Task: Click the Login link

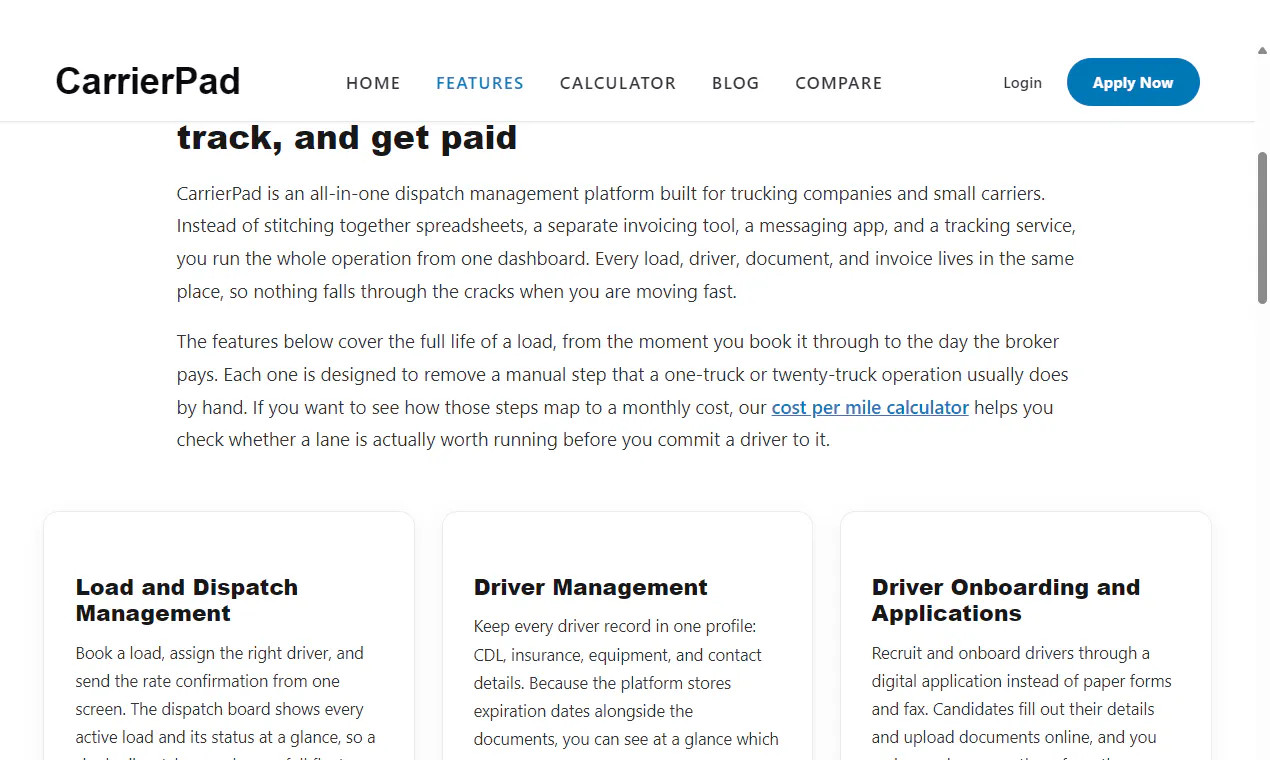Action: (x=1023, y=83)
